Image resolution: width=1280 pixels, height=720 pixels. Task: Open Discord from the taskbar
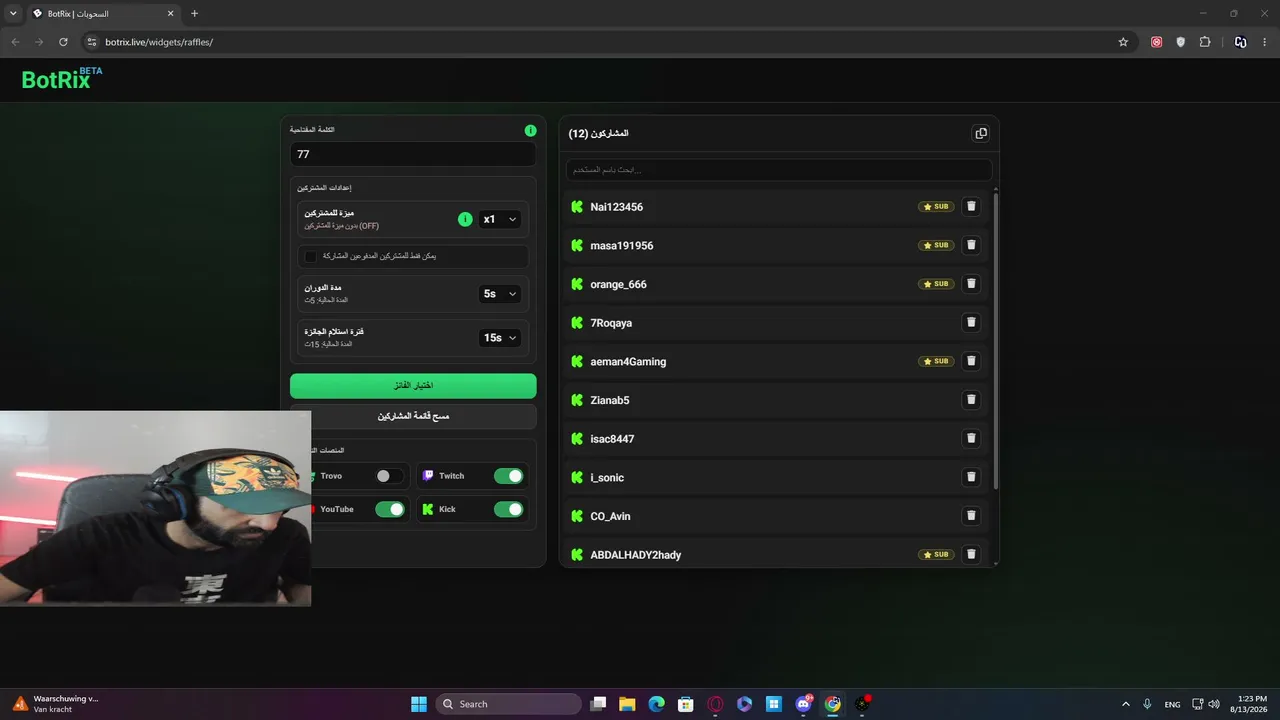pyautogui.click(x=804, y=704)
